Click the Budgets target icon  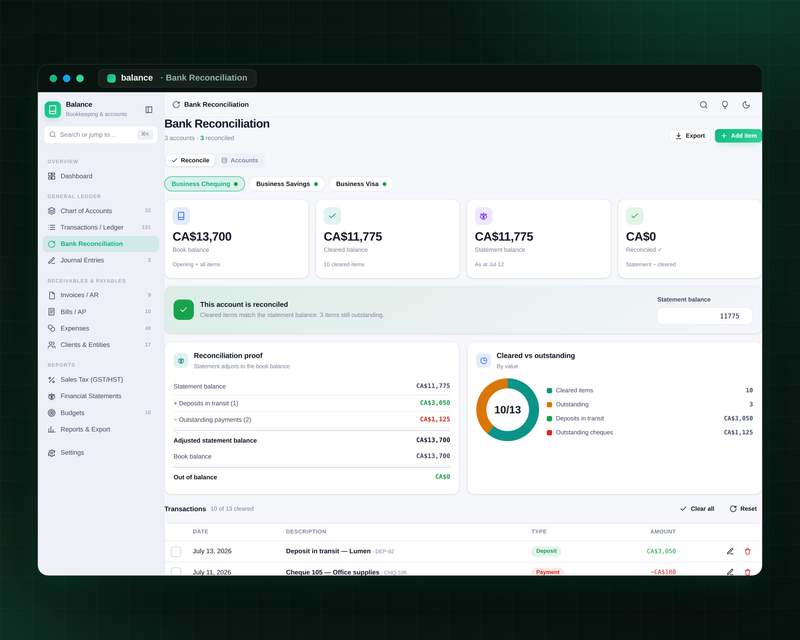(52, 413)
